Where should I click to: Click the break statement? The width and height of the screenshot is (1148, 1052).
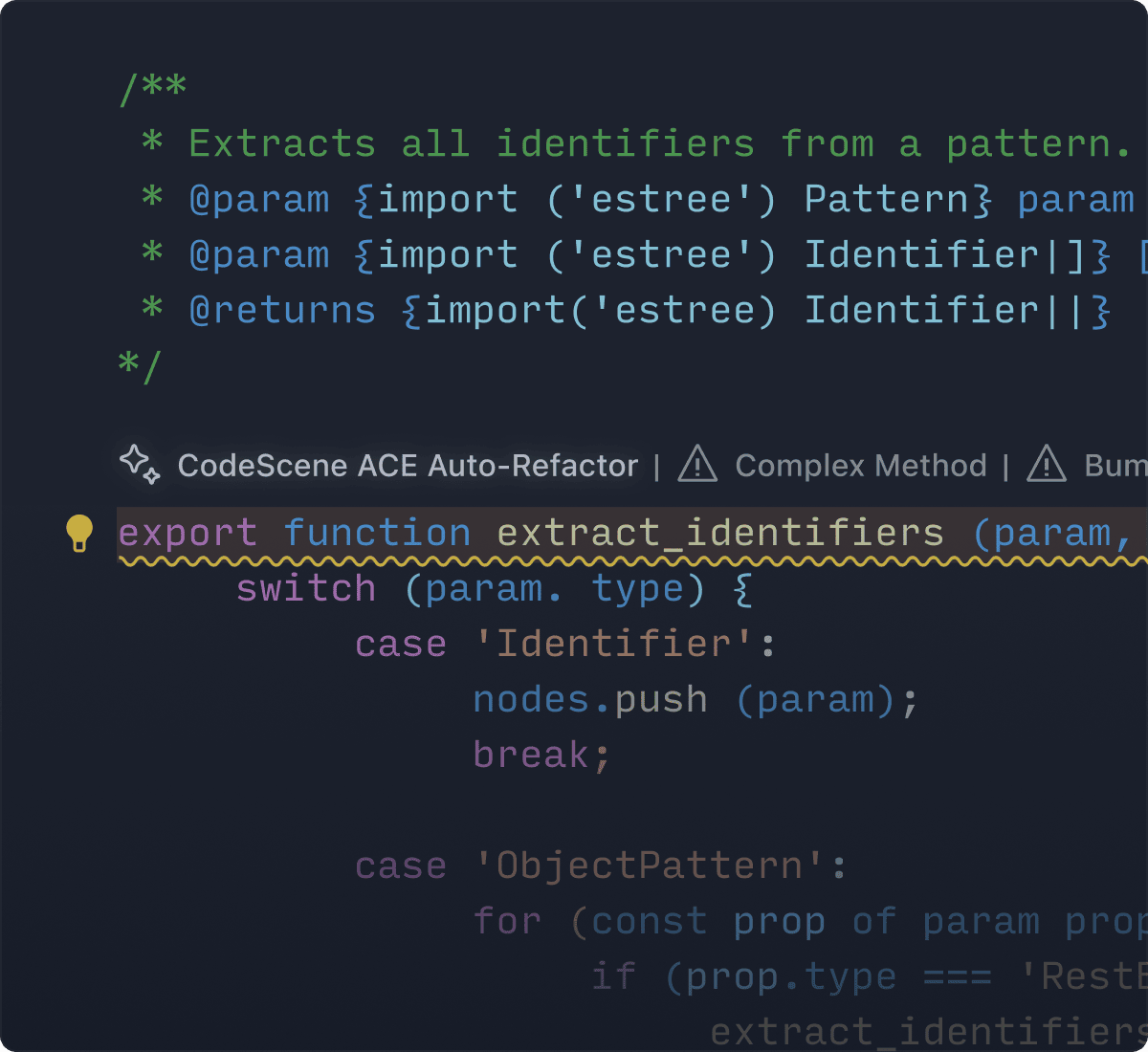click(x=531, y=756)
